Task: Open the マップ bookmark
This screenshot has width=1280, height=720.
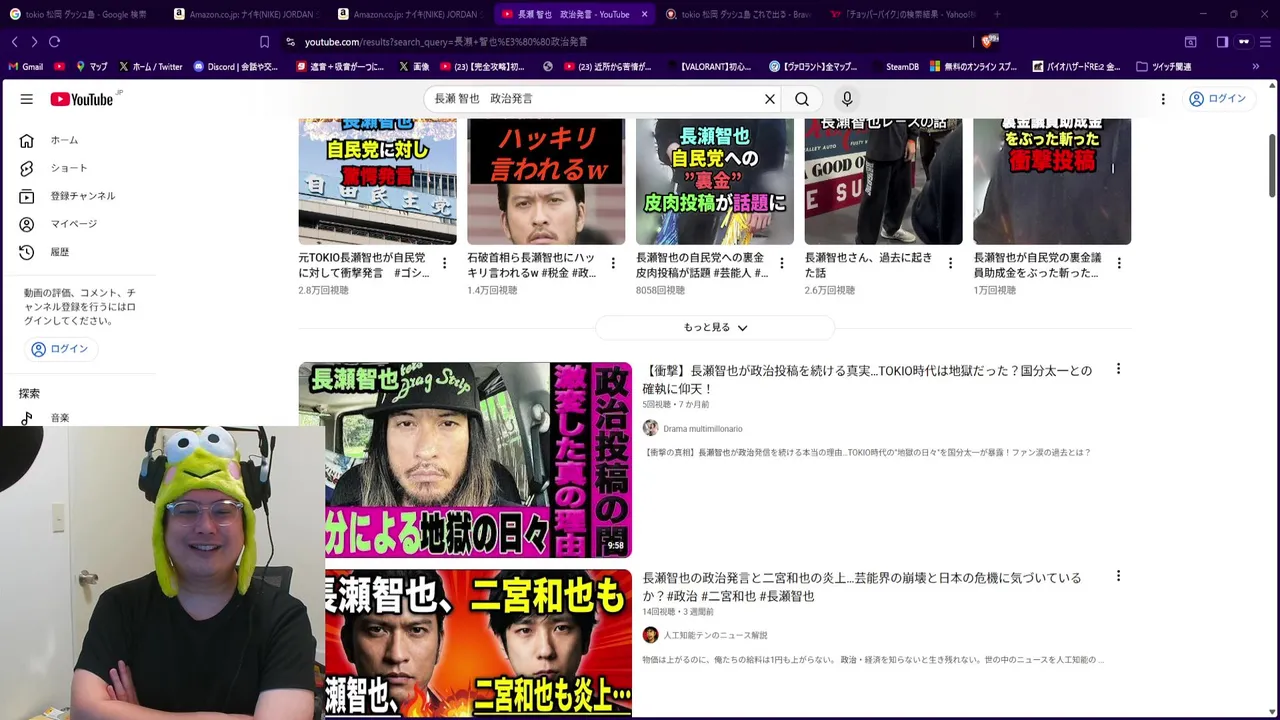Action: tap(91, 67)
